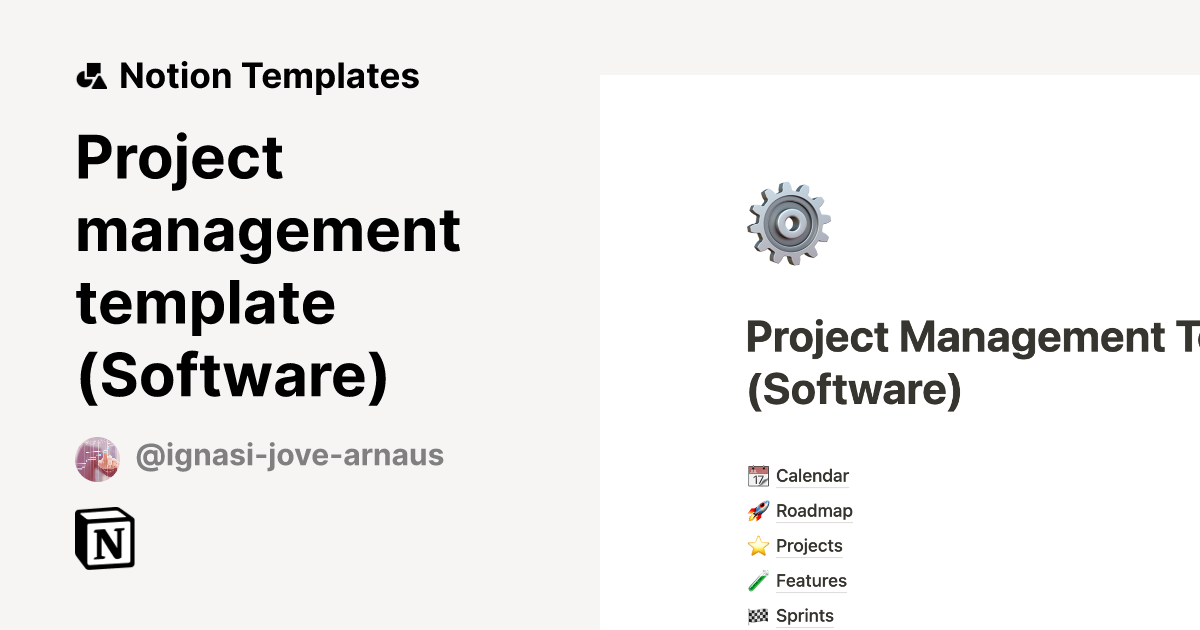The height and width of the screenshot is (630, 1200).
Task: Click the test tube emoji beside Features
Action: tap(758, 580)
